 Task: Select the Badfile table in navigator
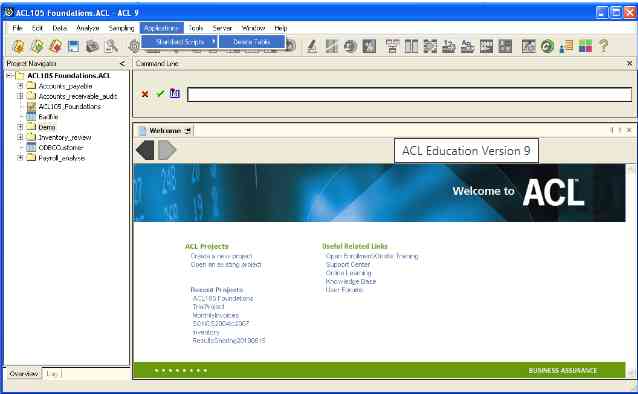[x=48, y=117]
